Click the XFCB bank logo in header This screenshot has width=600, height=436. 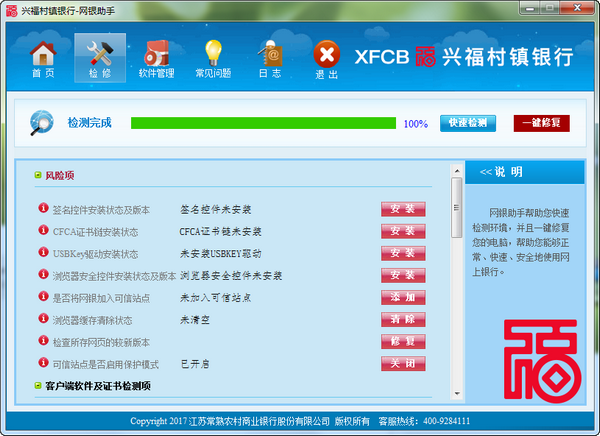pyautogui.click(x=464, y=57)
